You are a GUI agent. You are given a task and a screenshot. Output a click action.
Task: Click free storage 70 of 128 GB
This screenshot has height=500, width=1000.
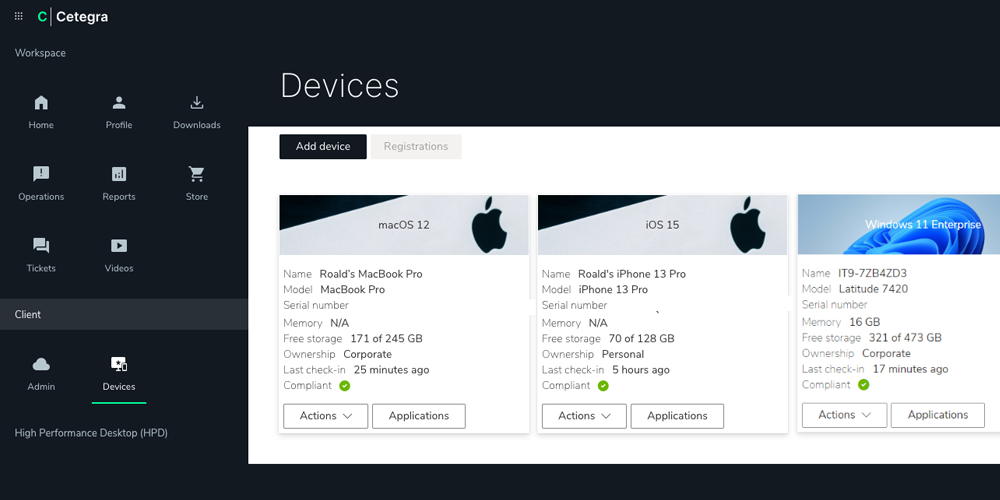pos(642,339)
